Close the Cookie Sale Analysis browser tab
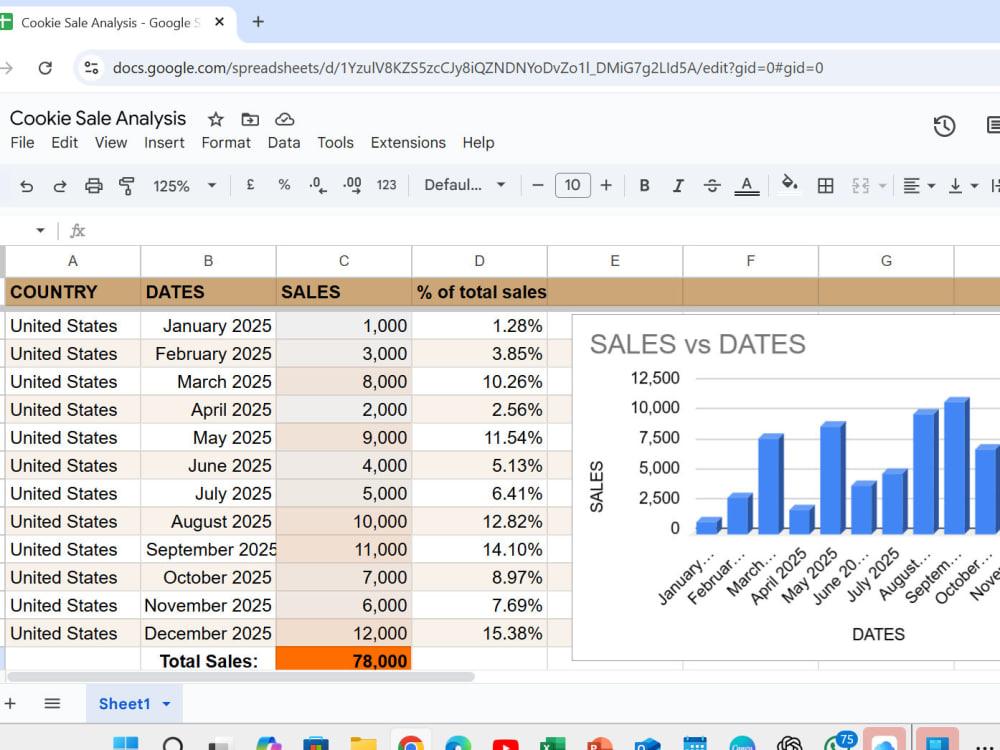This screenshot has width=1000, height=750. [x=219, y=22]
